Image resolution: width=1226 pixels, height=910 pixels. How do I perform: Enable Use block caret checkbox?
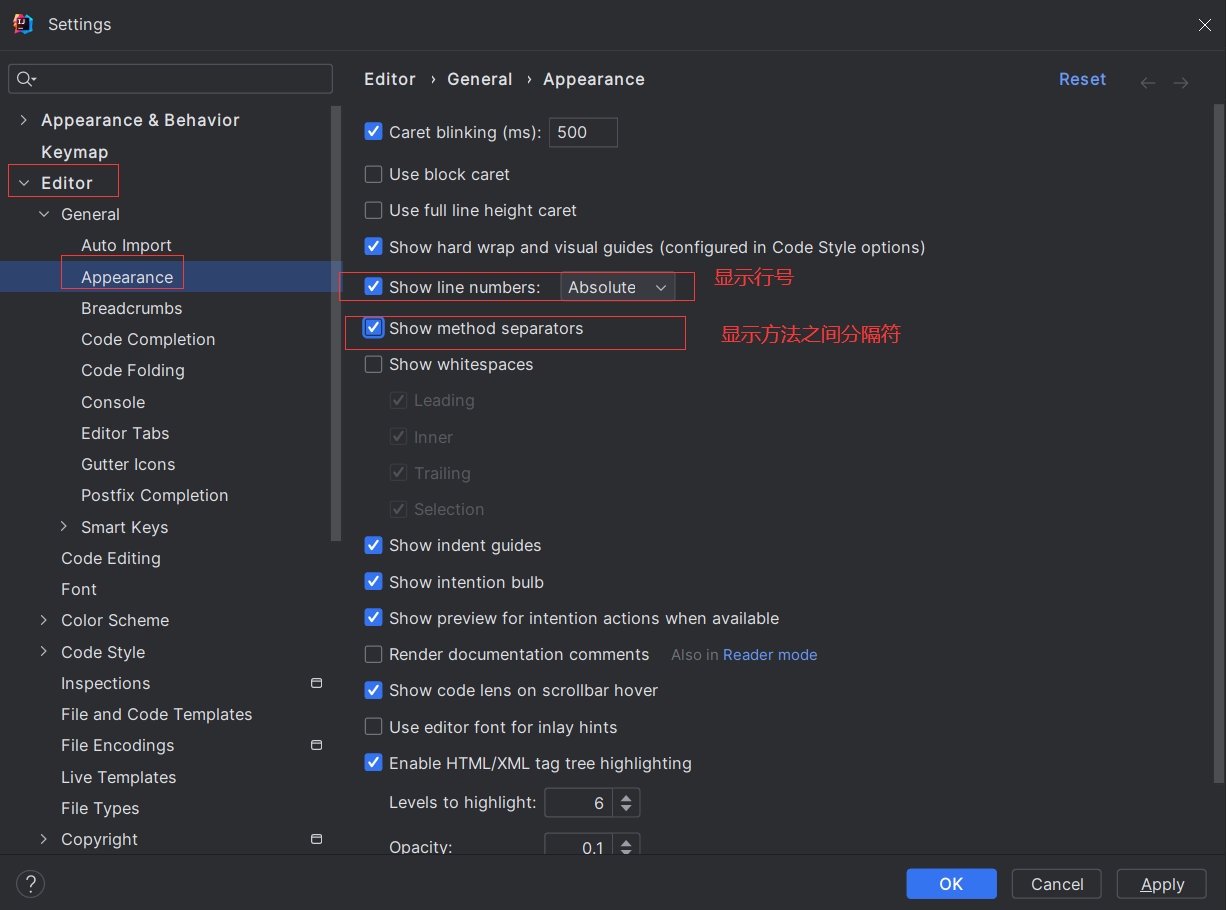pos(374,174)
